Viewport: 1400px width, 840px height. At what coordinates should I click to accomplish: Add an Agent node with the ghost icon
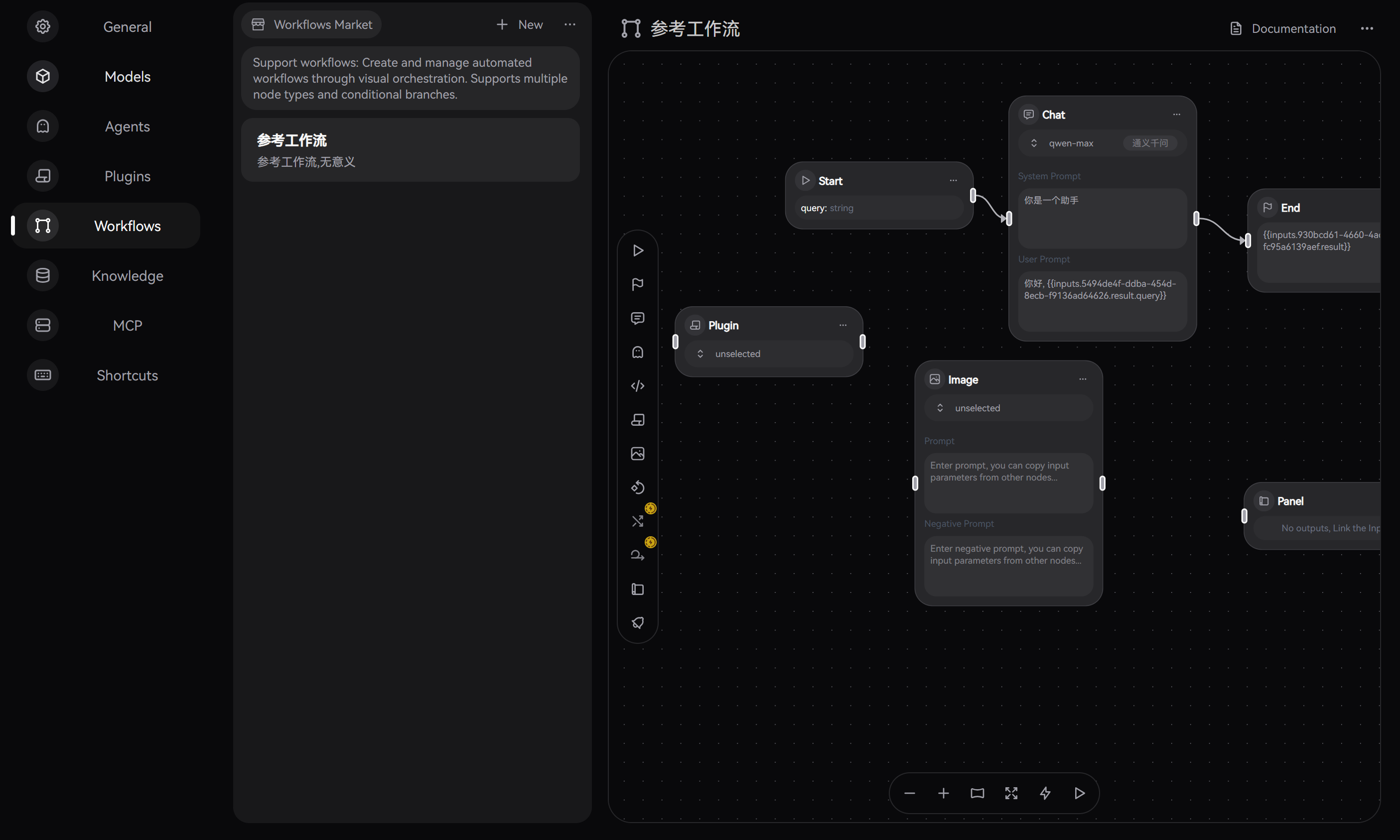638,352
